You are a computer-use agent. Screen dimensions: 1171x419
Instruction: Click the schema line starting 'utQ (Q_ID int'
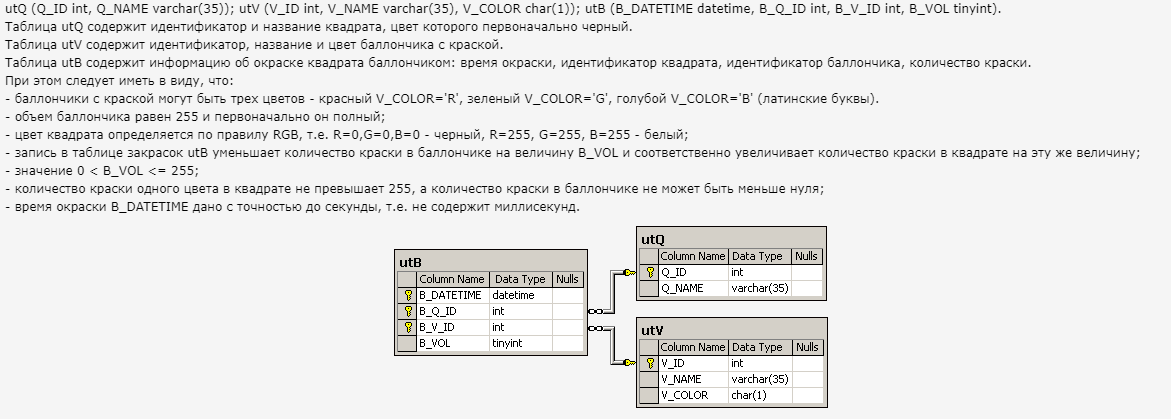click(503, 9)
